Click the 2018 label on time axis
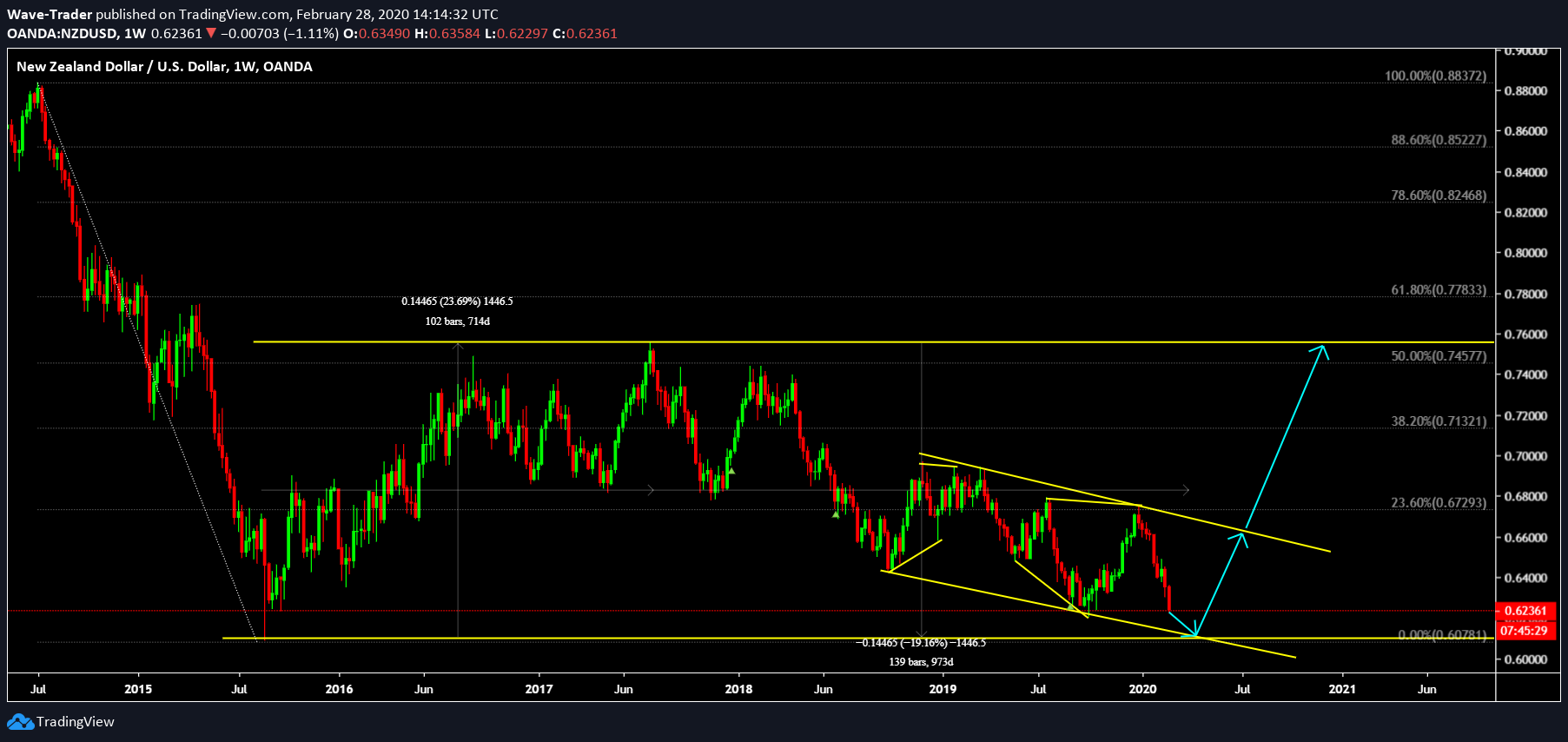1568x742 pixels. click(738, 690)
